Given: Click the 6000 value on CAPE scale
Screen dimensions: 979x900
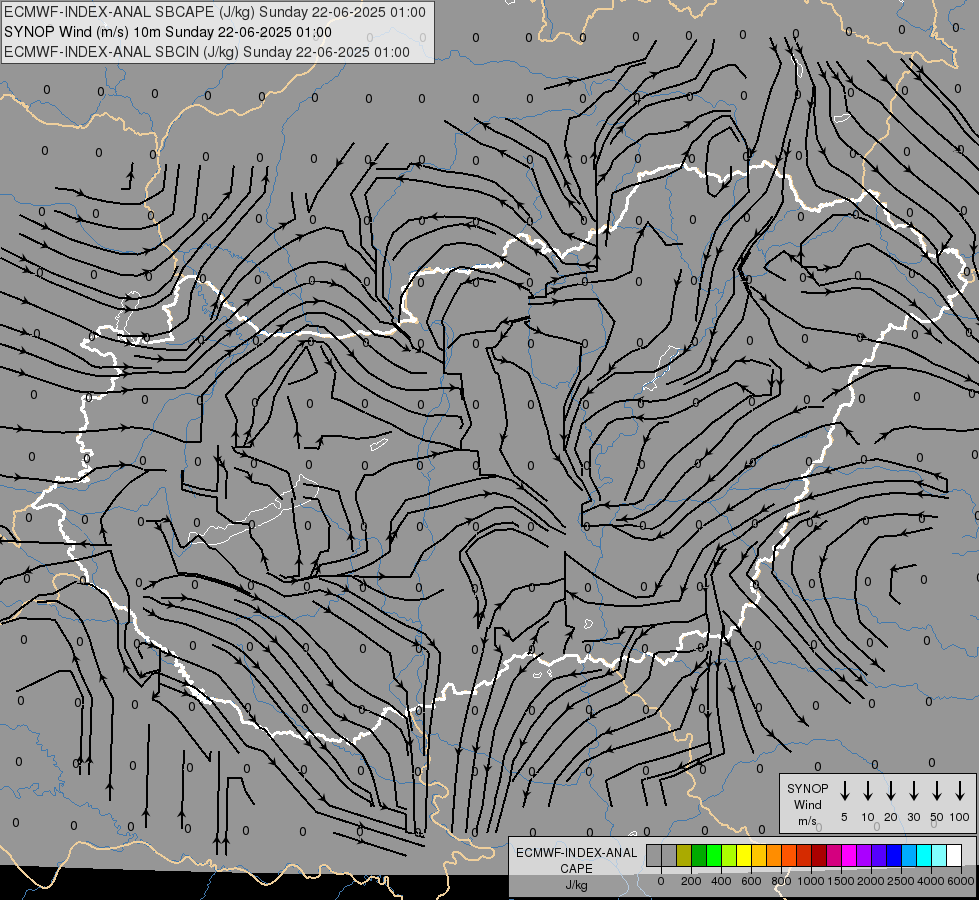Looking at the screenshot, I should 961,881.
